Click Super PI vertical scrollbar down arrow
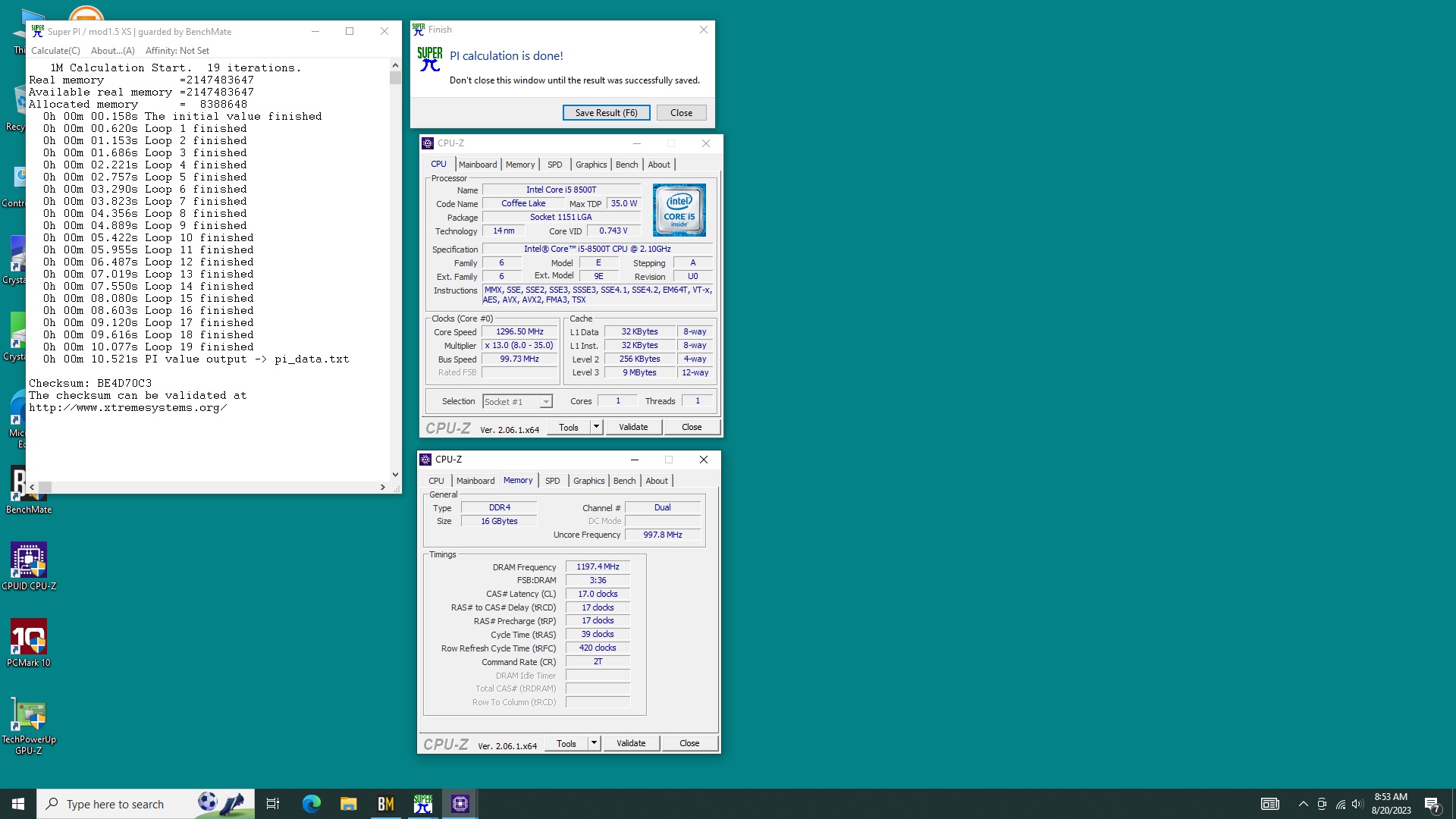Viewport: 1456px width, 819px height. 395,475
